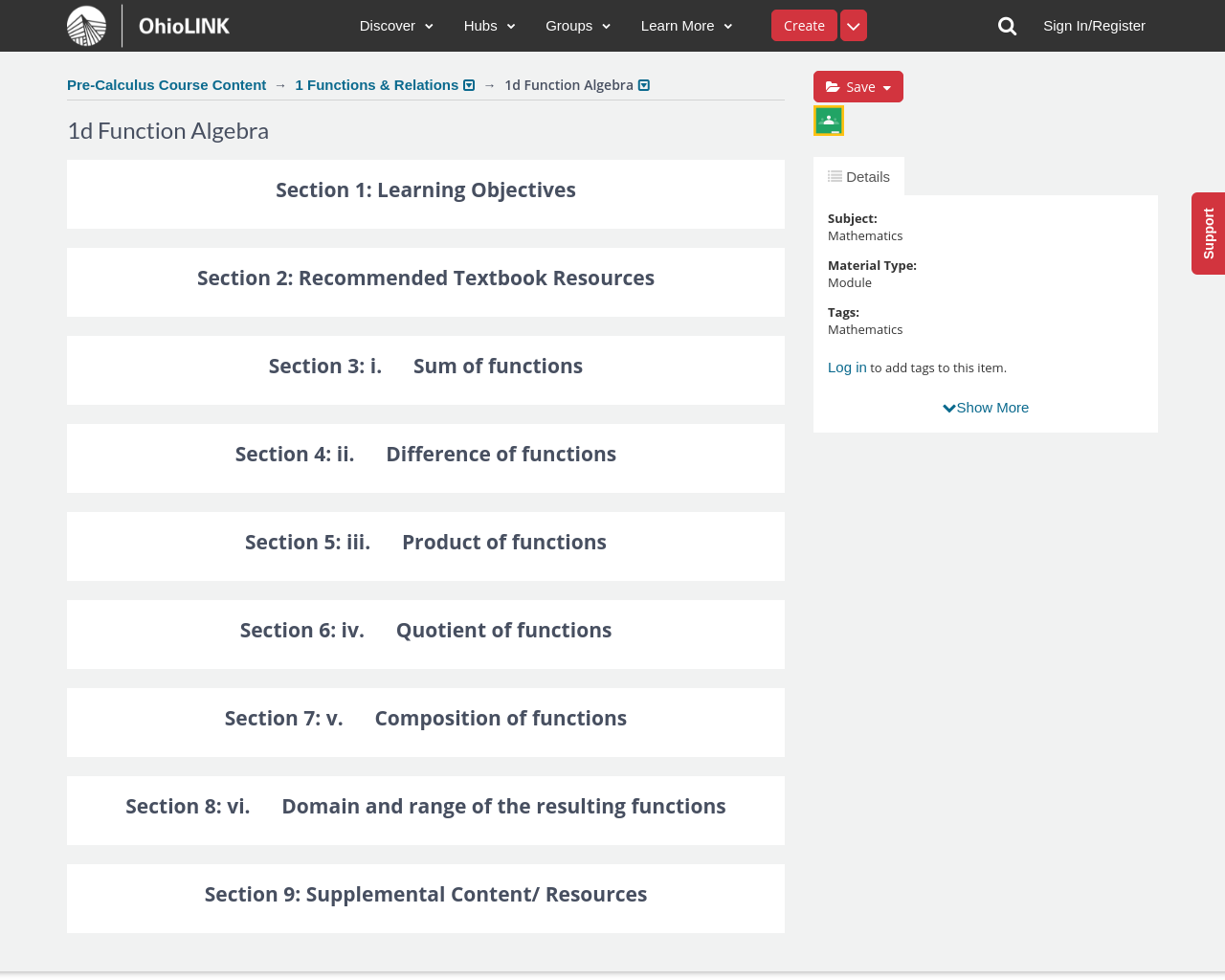Follow the Log in link for tags

tap(847, 367)
